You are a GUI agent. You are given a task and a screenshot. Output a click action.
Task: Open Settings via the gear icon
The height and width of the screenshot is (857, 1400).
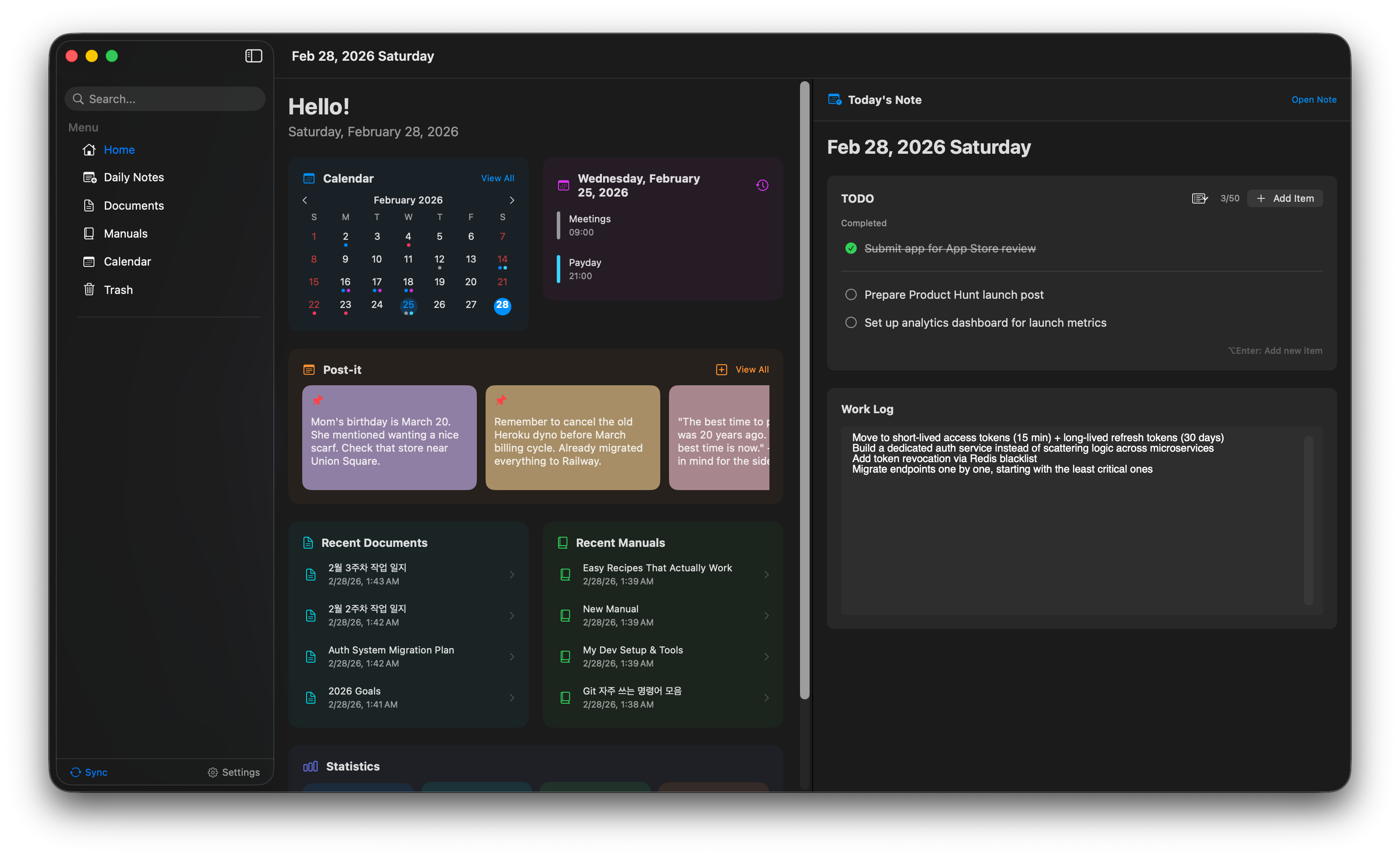(213, 772)
